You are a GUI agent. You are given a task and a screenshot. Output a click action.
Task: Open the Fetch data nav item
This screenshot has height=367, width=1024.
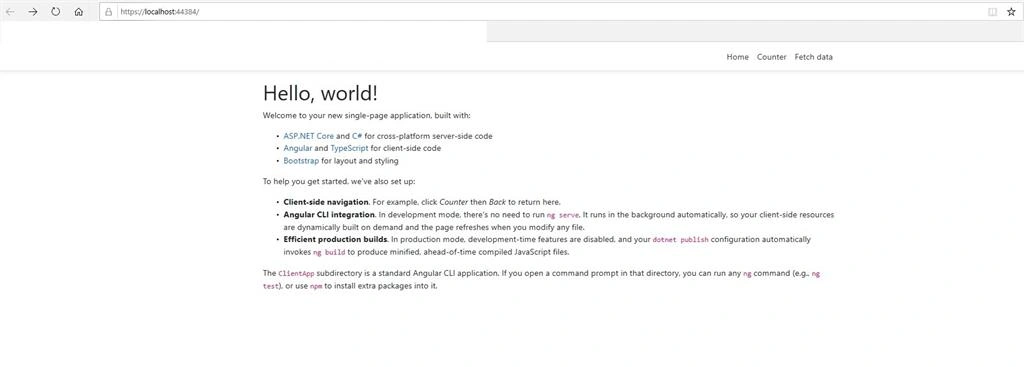813,57
